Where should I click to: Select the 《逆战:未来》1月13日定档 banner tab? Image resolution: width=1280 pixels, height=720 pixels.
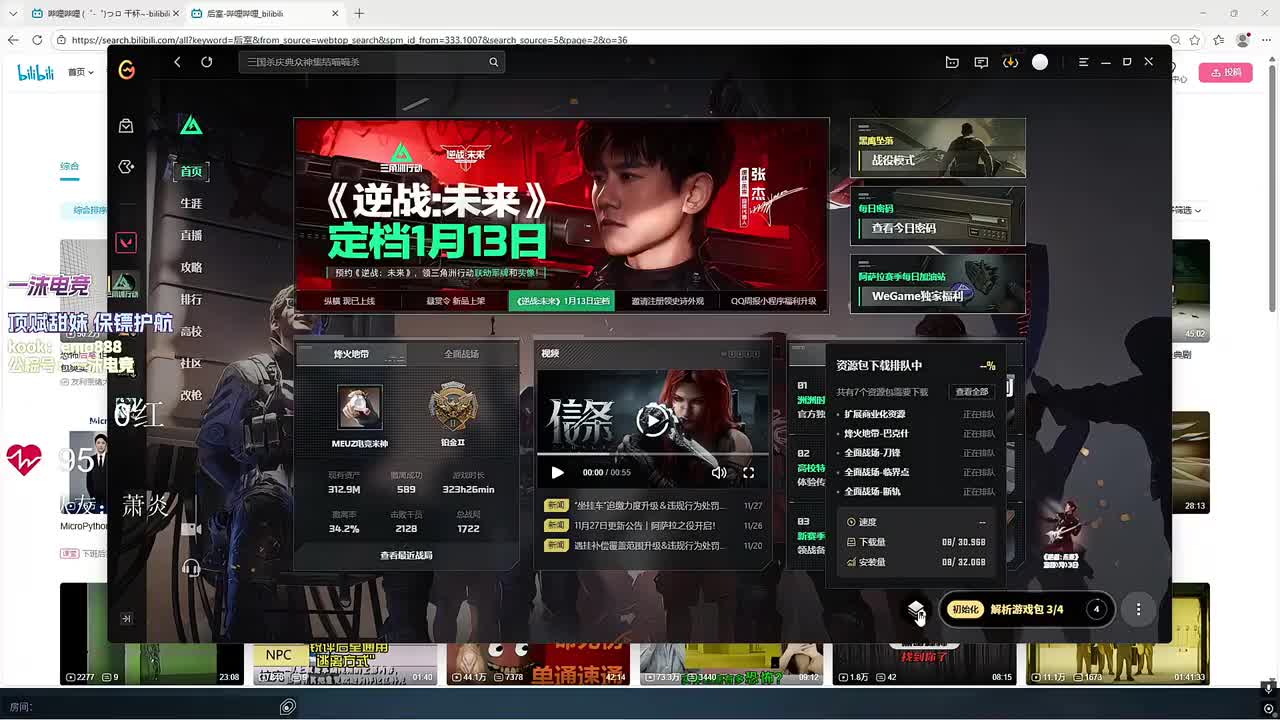561,301
